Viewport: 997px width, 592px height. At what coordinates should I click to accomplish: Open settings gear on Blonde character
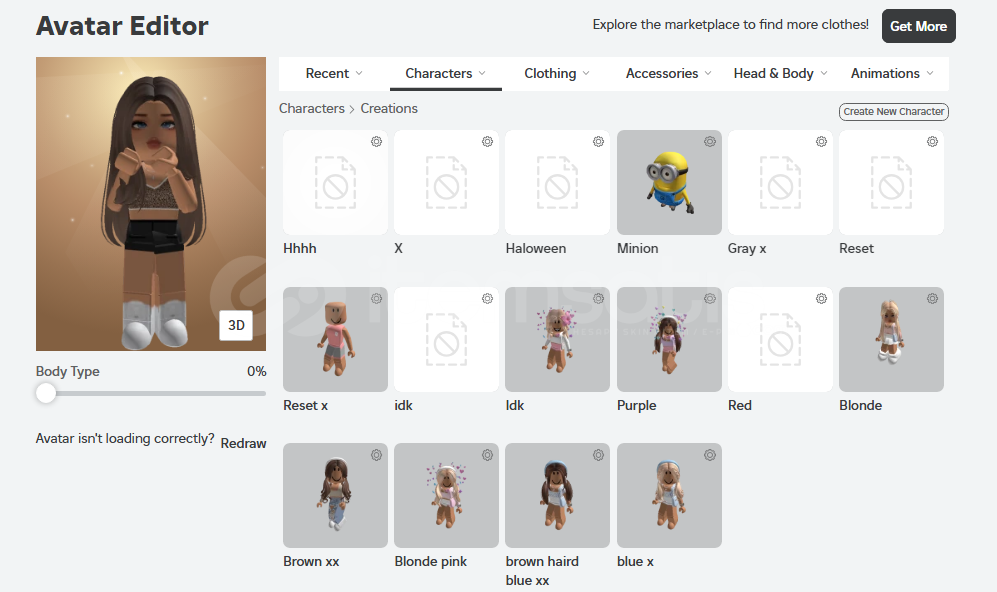point(932,298)
